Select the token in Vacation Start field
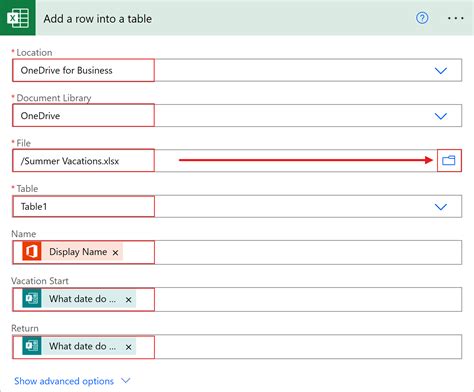The image size is (474, 392). 79,299
